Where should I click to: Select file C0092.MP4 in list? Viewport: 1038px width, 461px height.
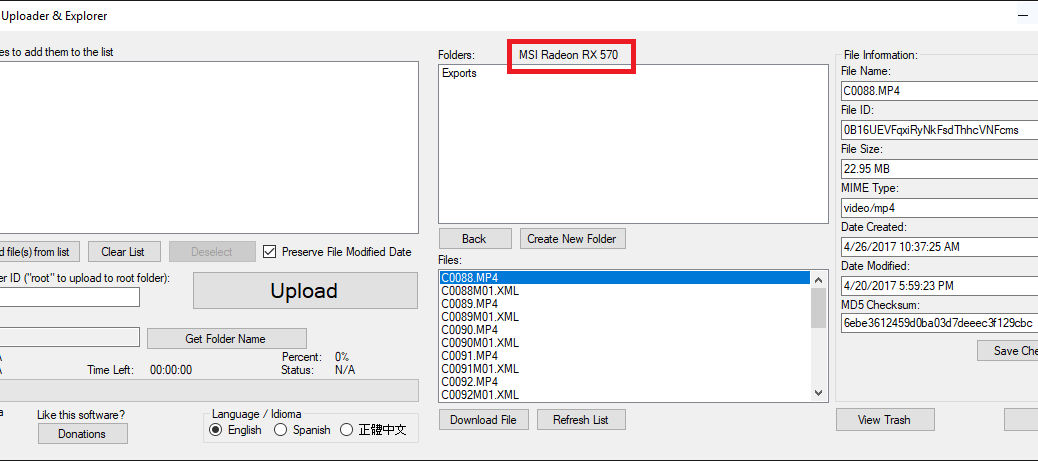[x=624, y=382]
